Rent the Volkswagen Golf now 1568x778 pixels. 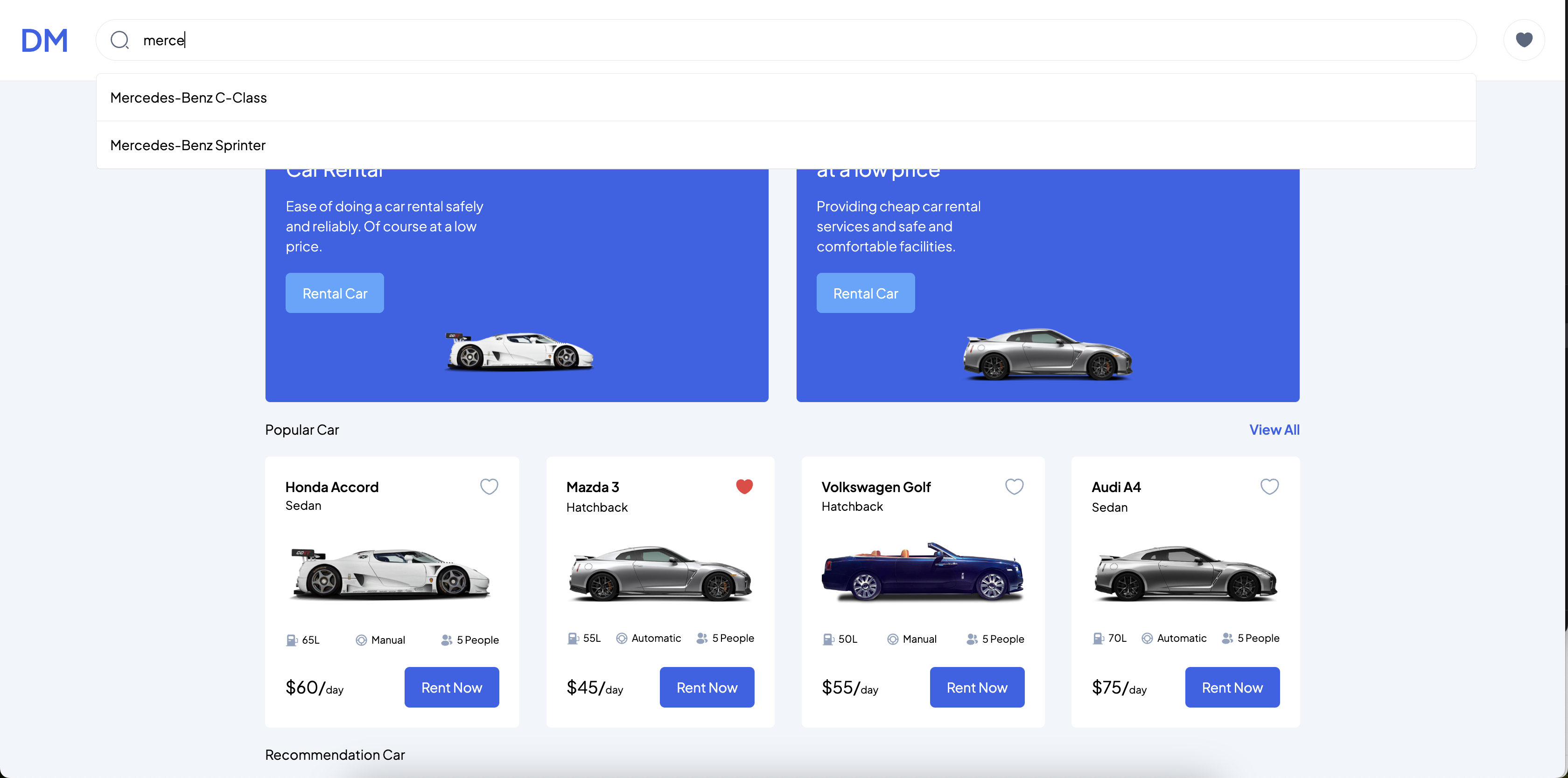pyautogui.click(x=977, y=688)
